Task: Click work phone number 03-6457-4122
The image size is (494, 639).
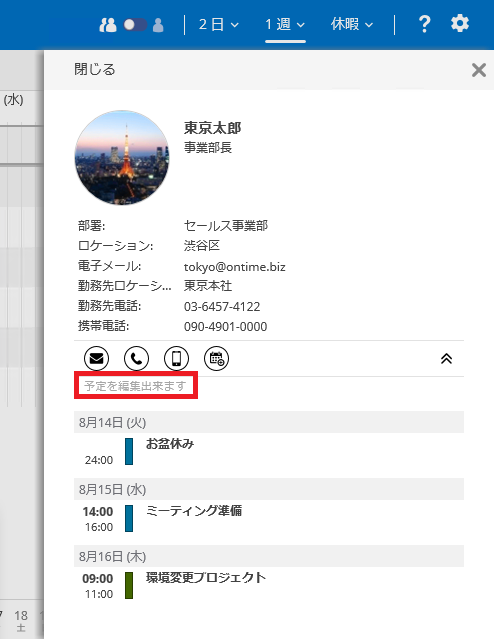Action: 222,306
